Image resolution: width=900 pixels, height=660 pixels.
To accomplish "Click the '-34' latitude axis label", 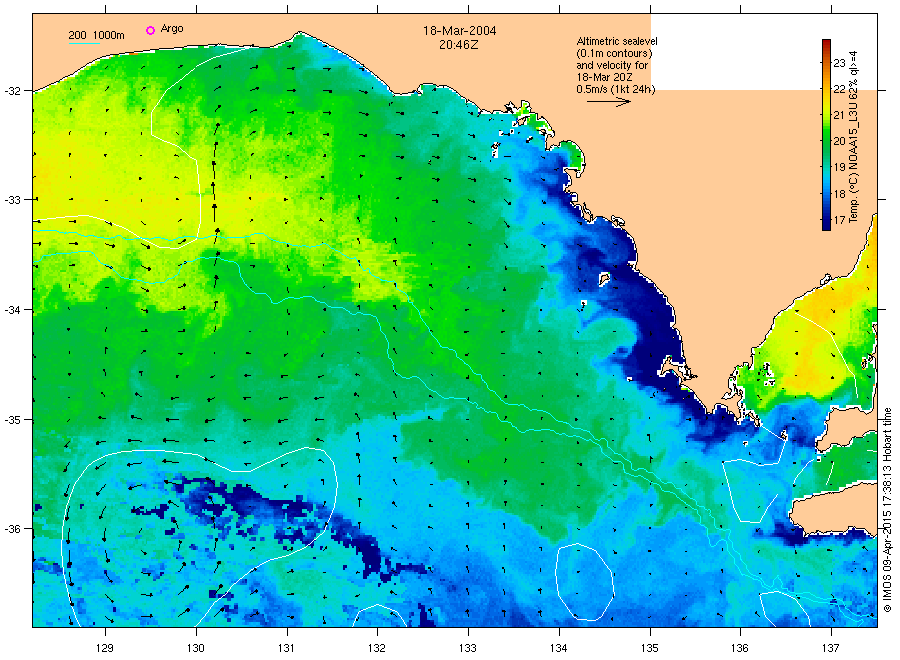I will coord(11,310).
